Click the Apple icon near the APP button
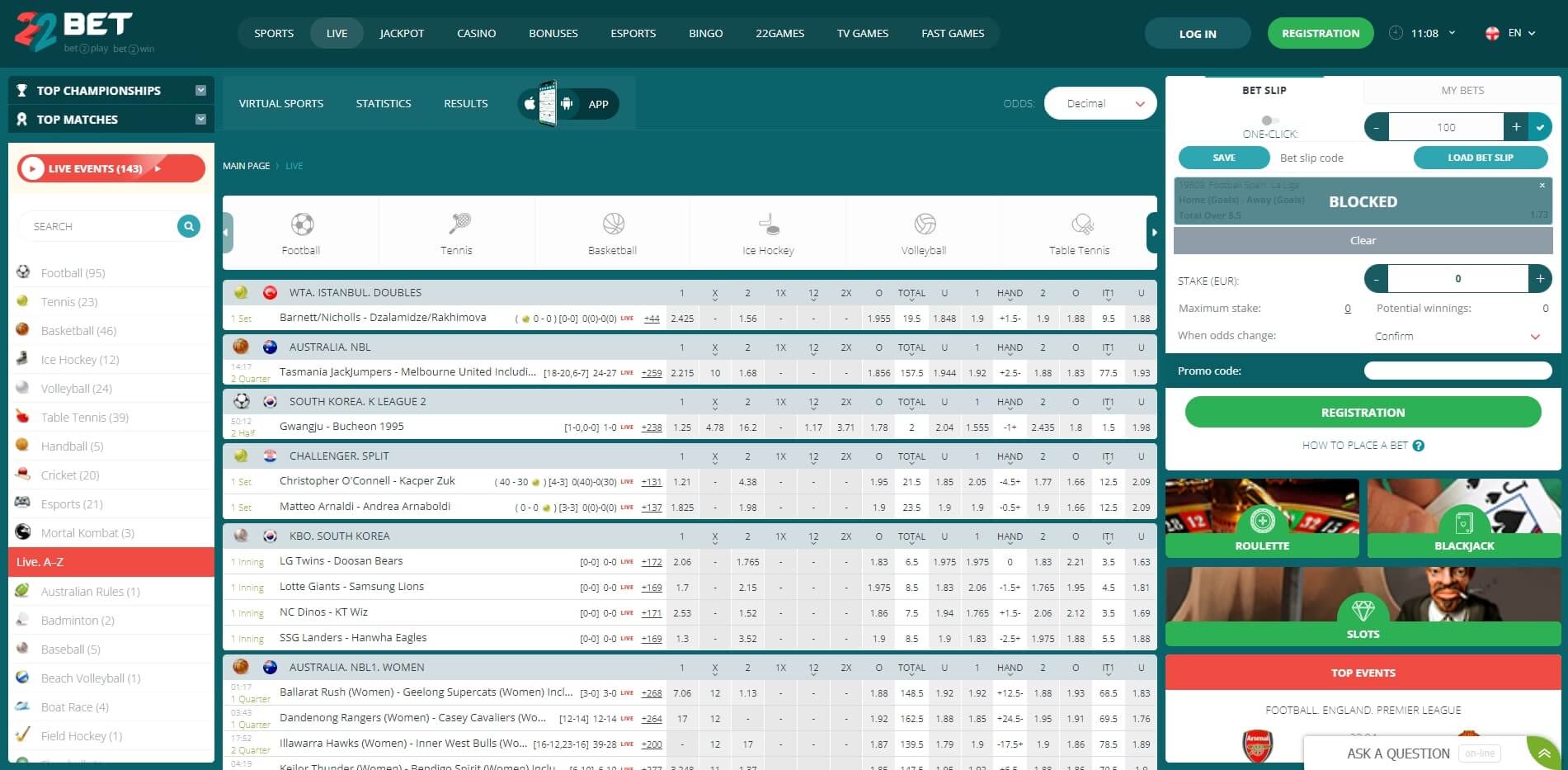Image resolution: width=1568 pixels, height=770 pixels. click(530, 103)
